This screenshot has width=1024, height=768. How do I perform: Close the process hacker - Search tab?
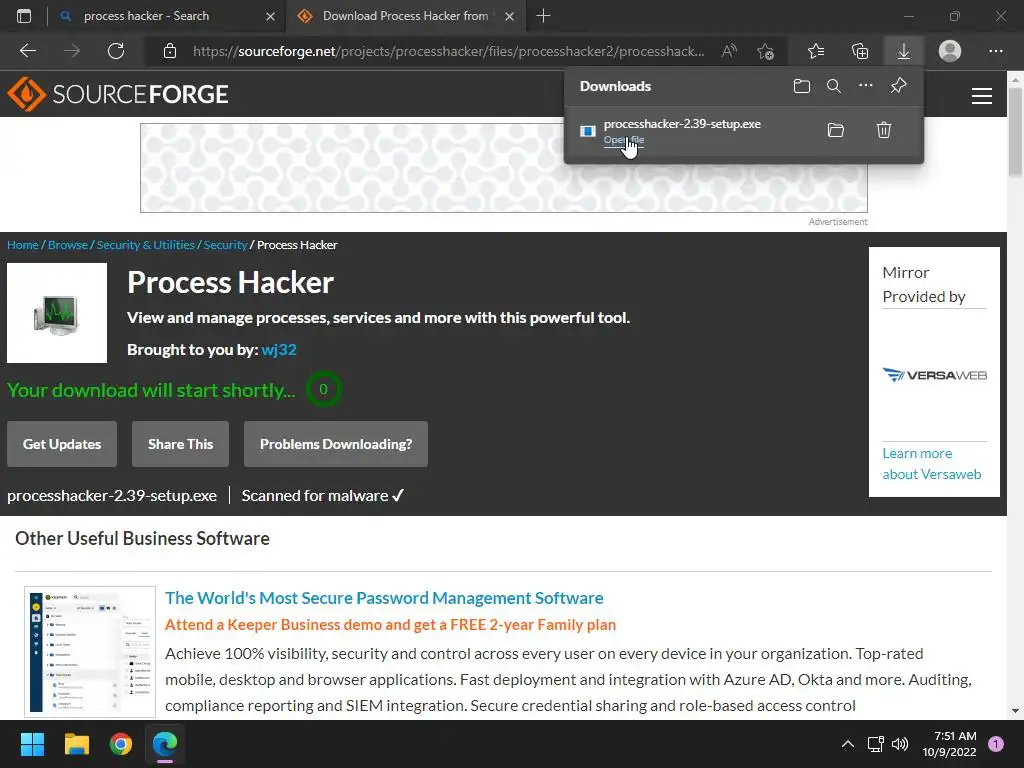coord(270,16)
